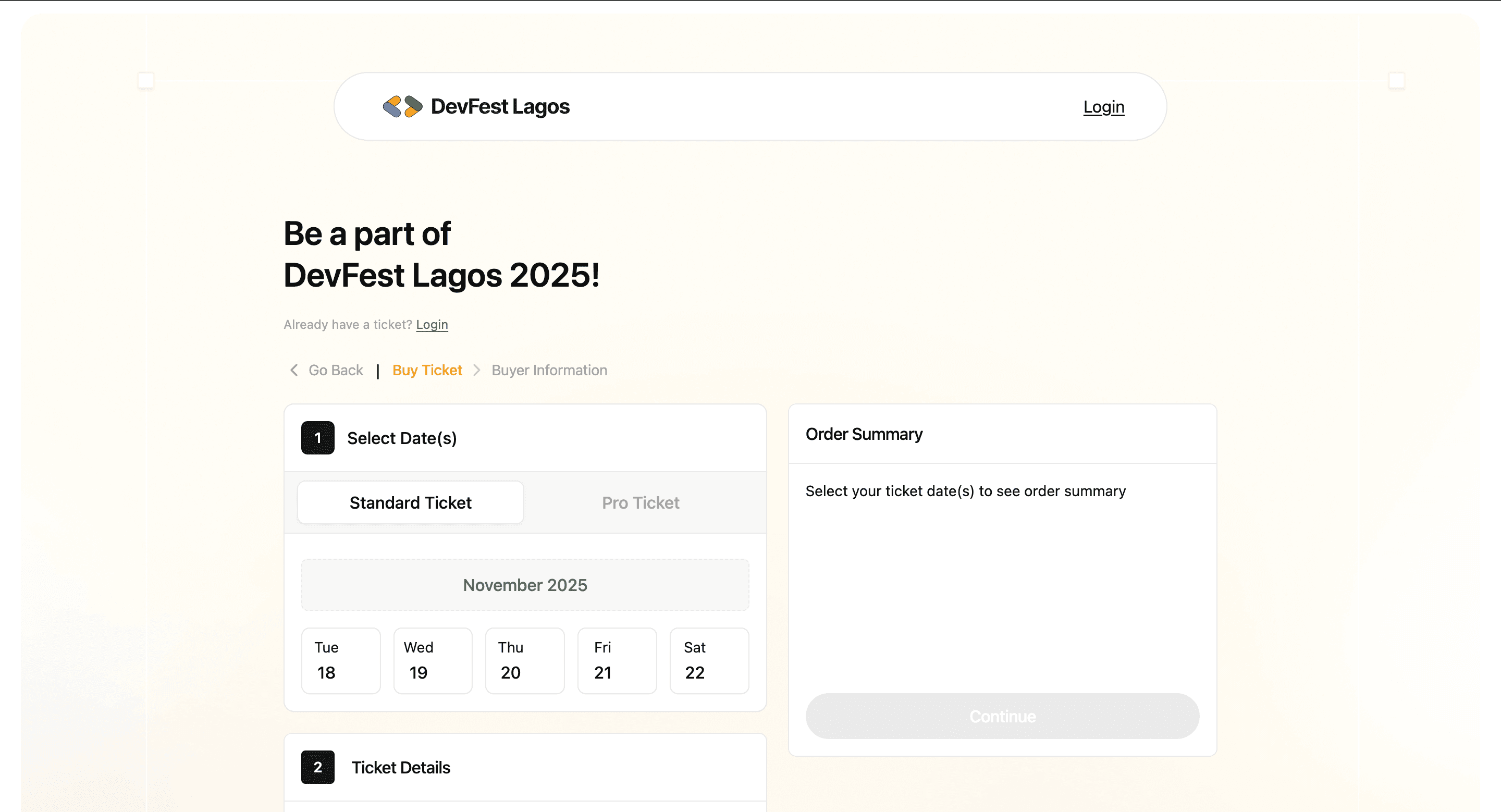
Task: Choose Thu 20 as ticket date
Action: point(525,660)
